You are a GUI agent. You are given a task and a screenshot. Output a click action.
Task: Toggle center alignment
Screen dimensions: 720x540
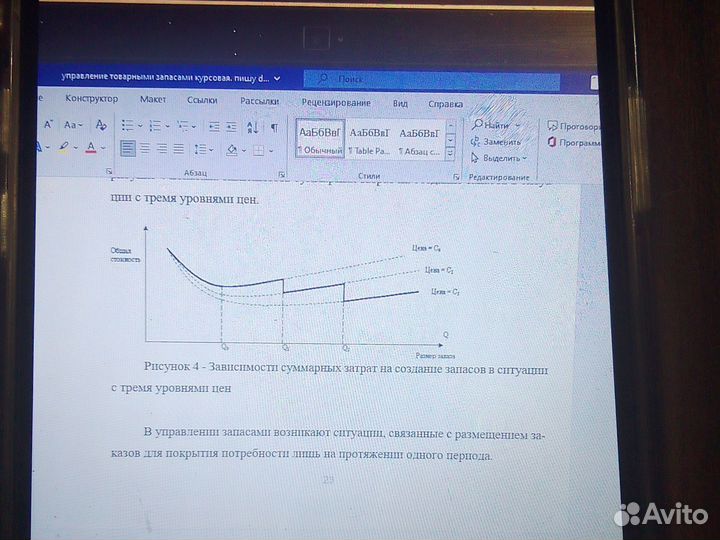click(145, 148)
